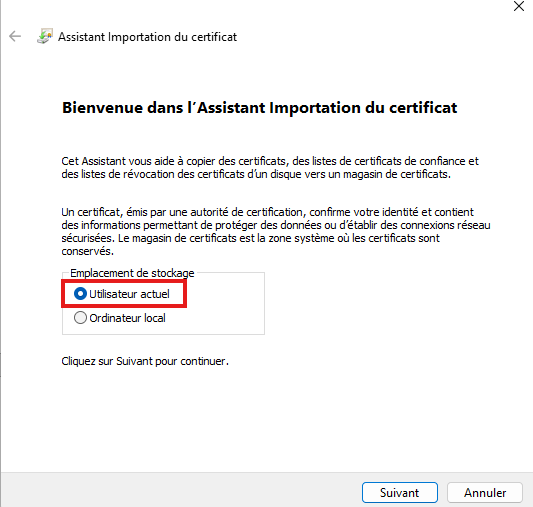Click the paragraph starting Cet Assistant vous aide

coord(270,168)
